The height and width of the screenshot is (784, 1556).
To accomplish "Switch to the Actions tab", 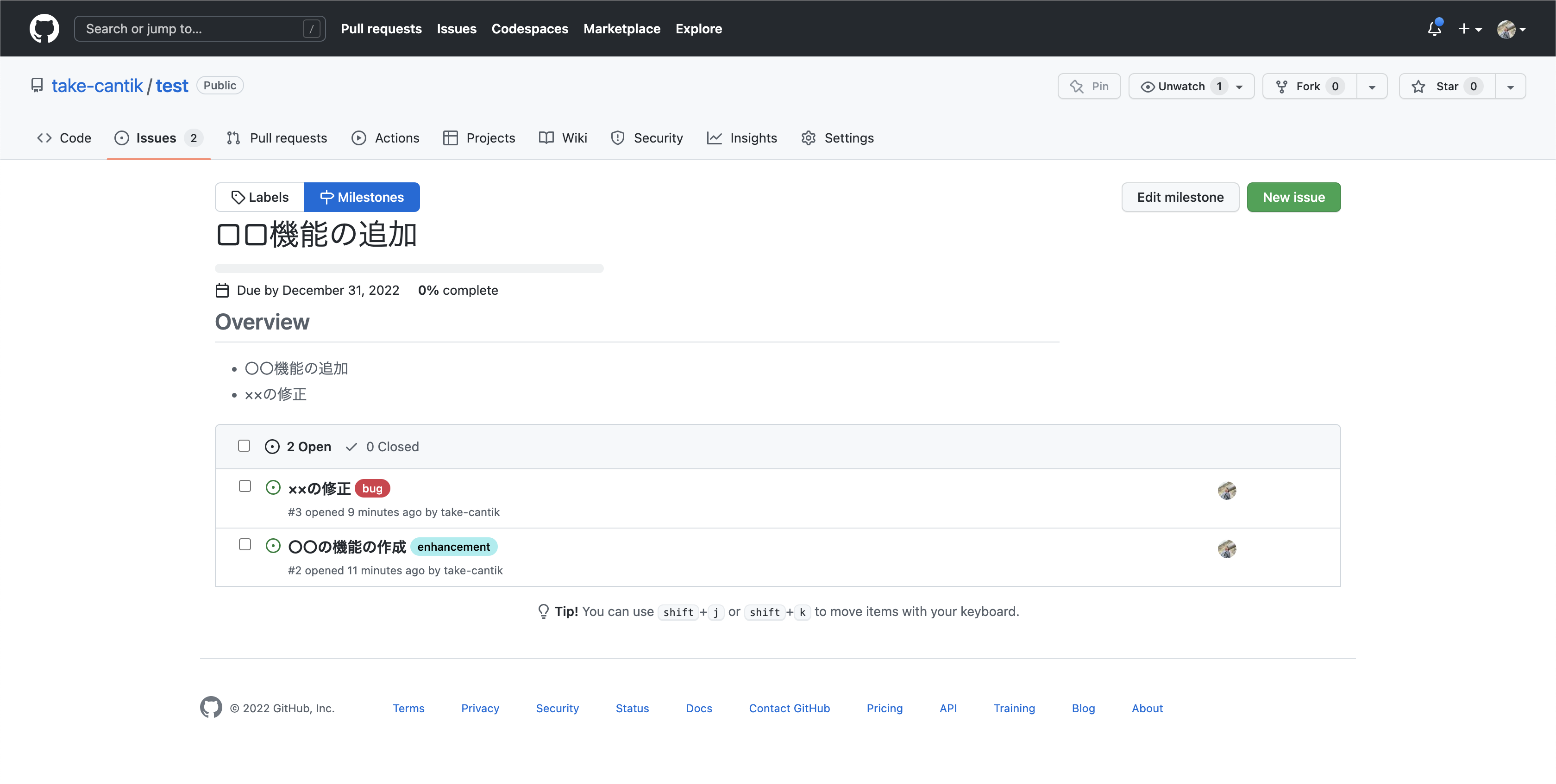I will click(x=385, y=138).
